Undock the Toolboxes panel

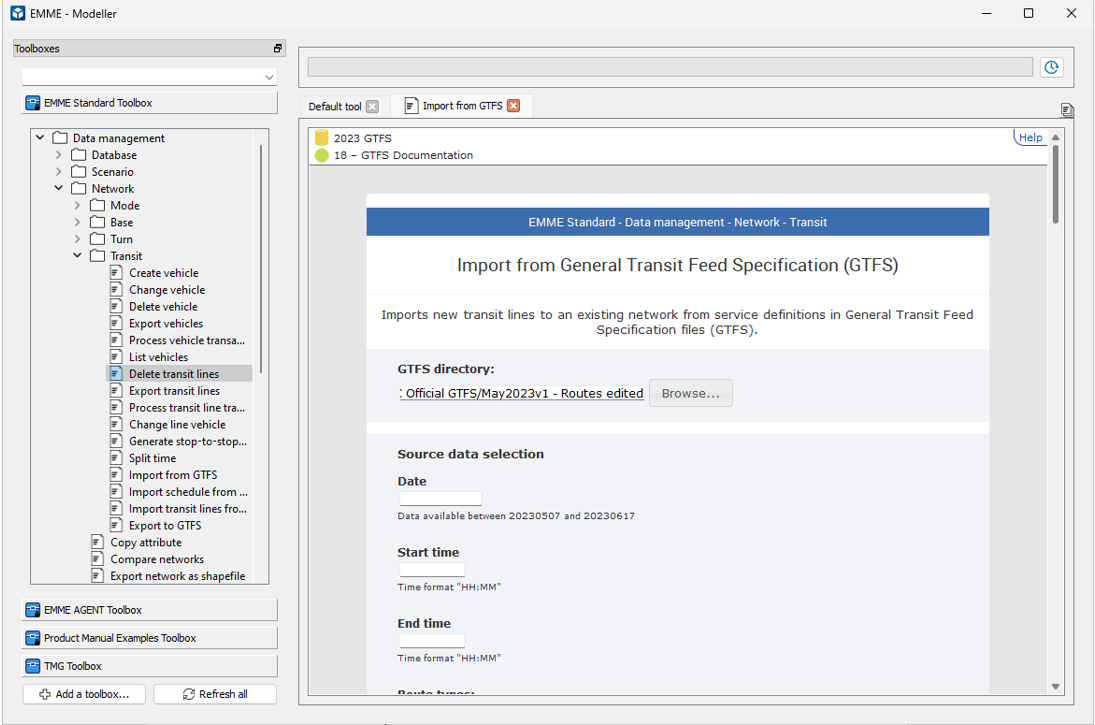(x=278, y=48)
